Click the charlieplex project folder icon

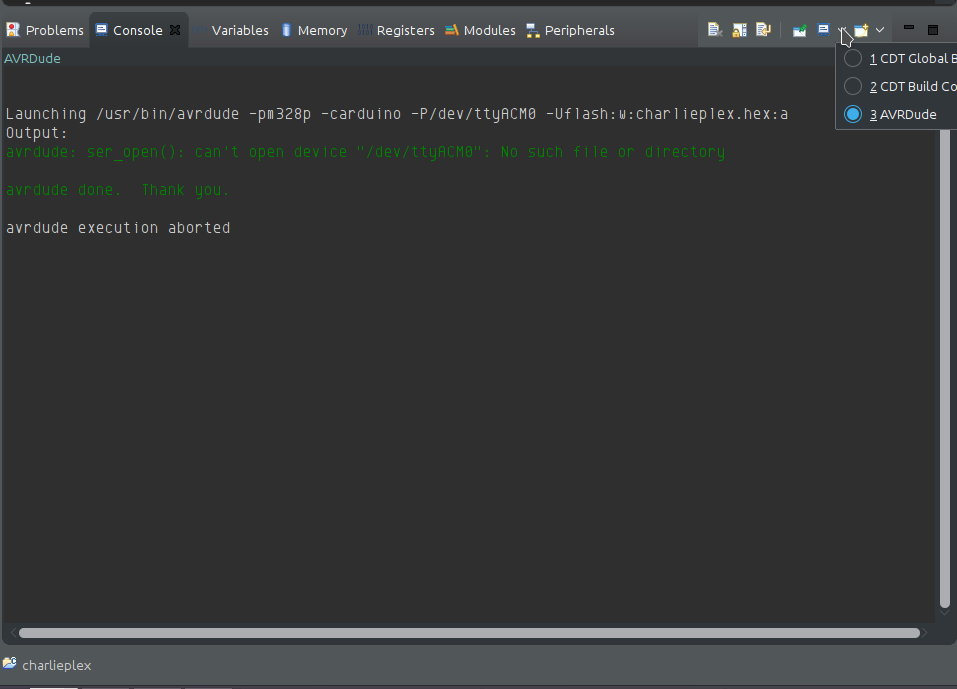tap(10, 663)
